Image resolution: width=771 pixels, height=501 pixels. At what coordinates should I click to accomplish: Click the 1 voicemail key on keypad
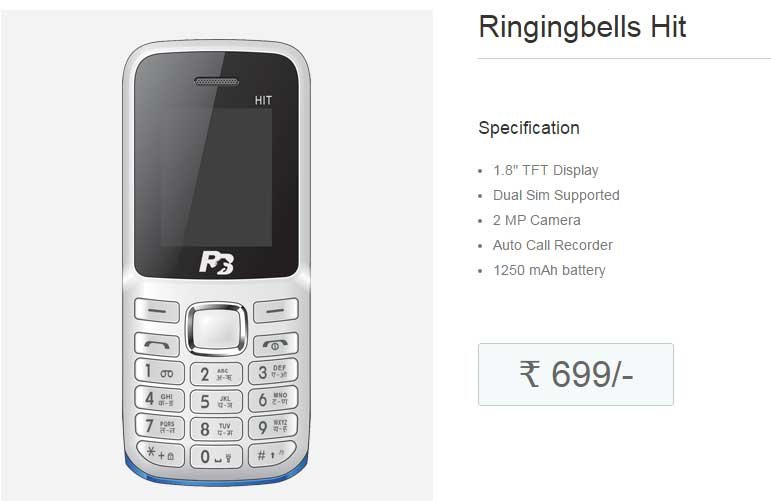click(x=159, y=372)
